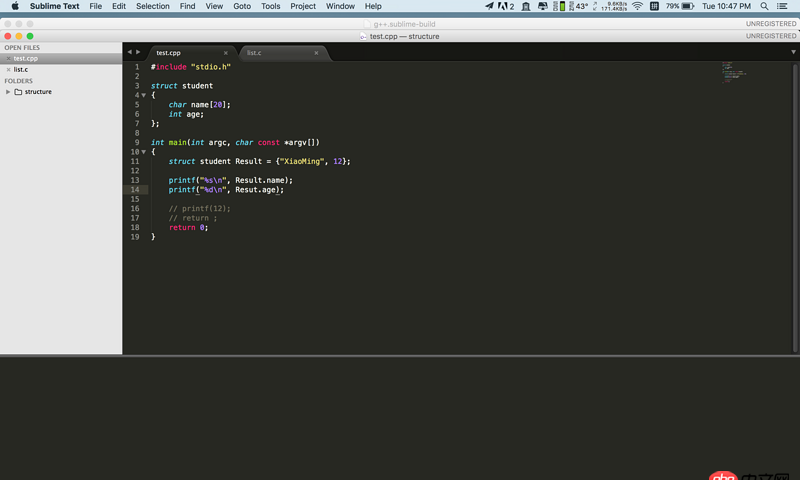The height and width of the screenshot is (480, 800).
Task: Click the keyboard input source menu icon
Action: coord(654,6)
